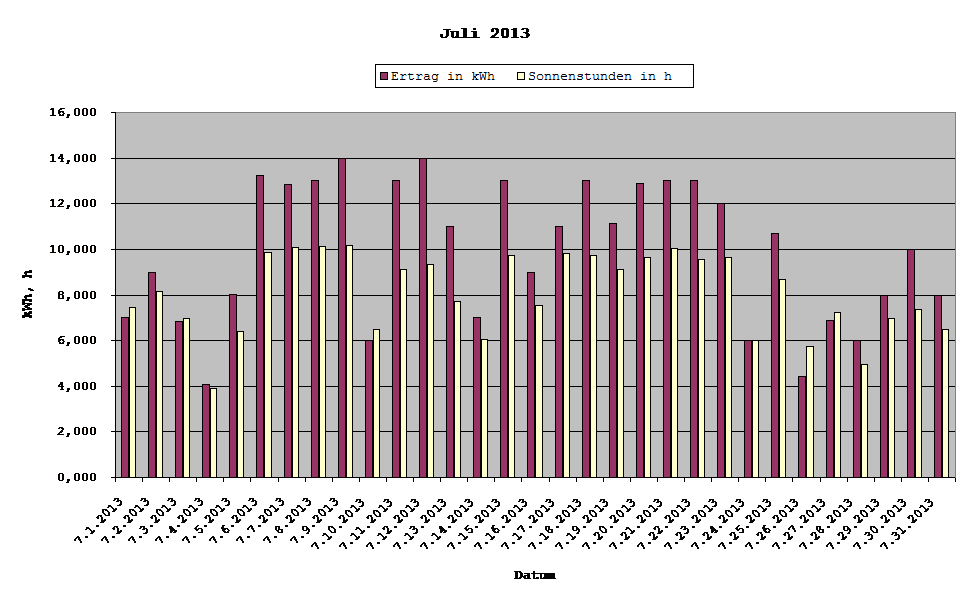Click the maroon legend color square
The width and height of the screenshot is (970, 604).
pyautogui.click(x=383, y=75)
